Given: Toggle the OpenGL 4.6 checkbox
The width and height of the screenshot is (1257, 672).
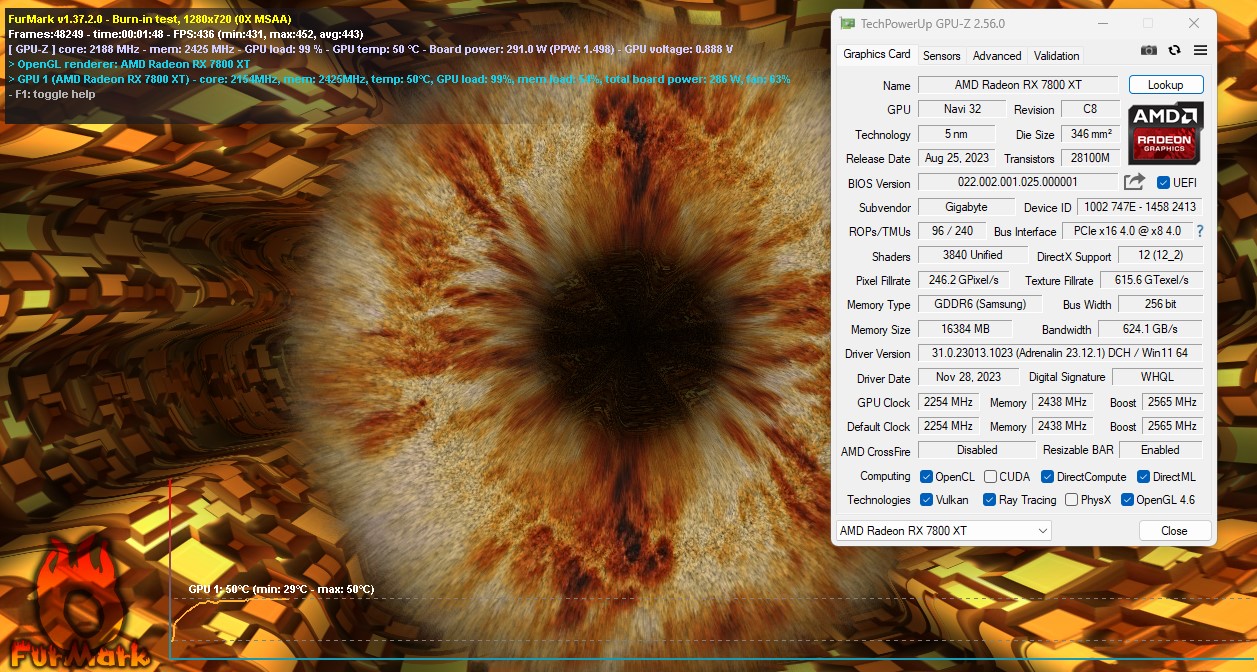Looking at the screenshot, I should [1127, 500].
